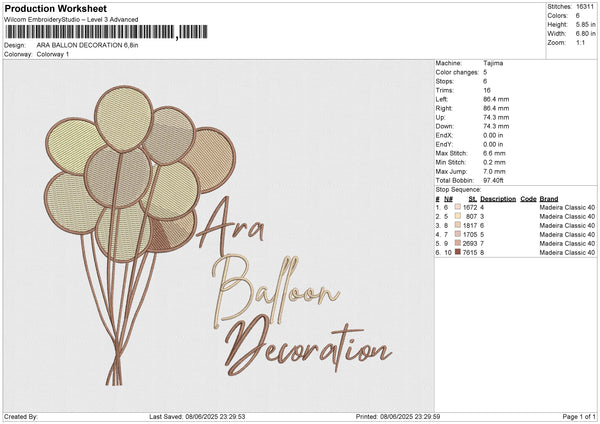The height and width of the screenshot is (424, 600).
Task: Click 'Wilcom EmbroideryStudio – Level 3 Advanced' text
Action: point(71,20)
